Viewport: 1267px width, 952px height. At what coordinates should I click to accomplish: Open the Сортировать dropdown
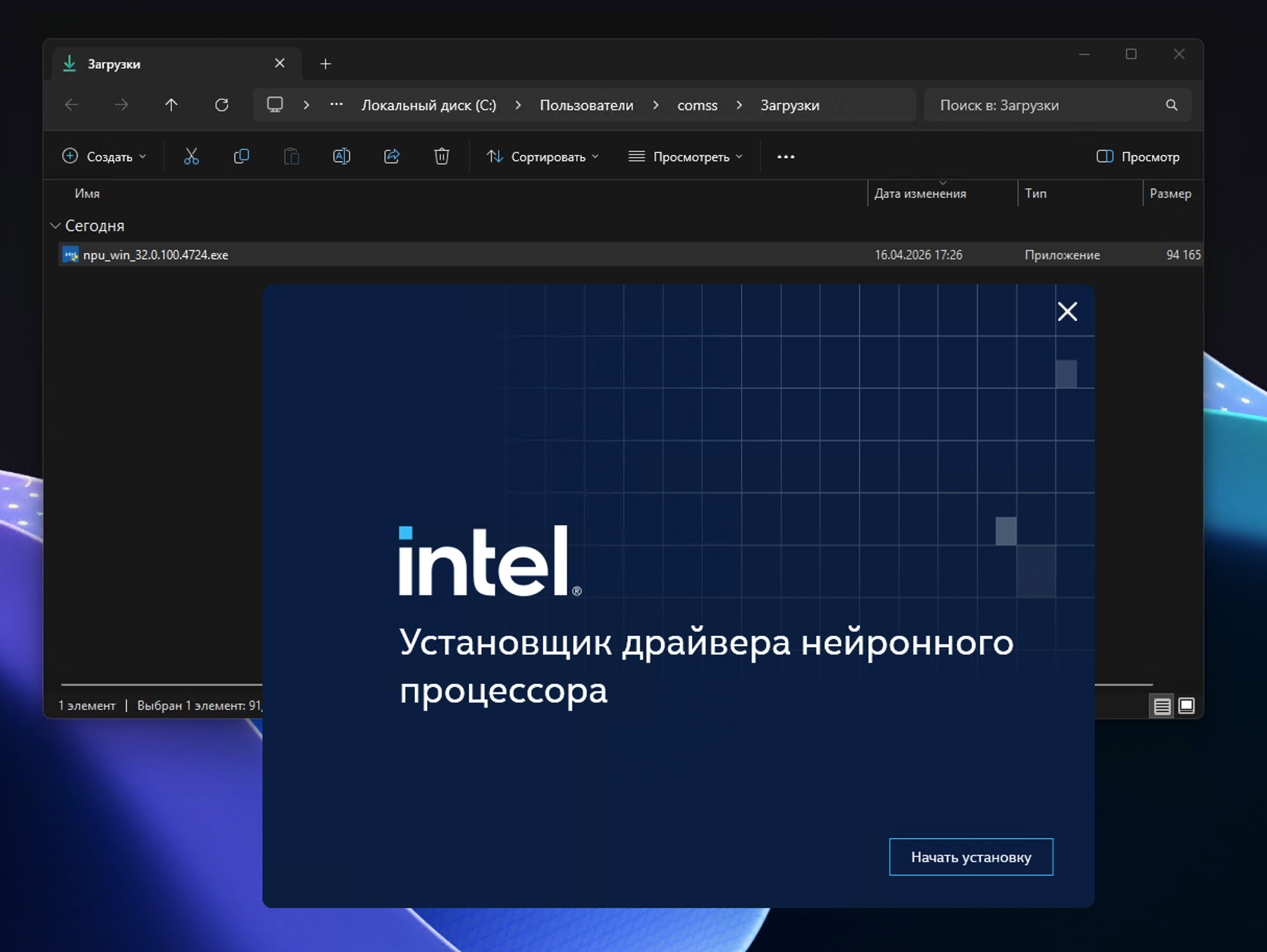click(x=542, y=156)
